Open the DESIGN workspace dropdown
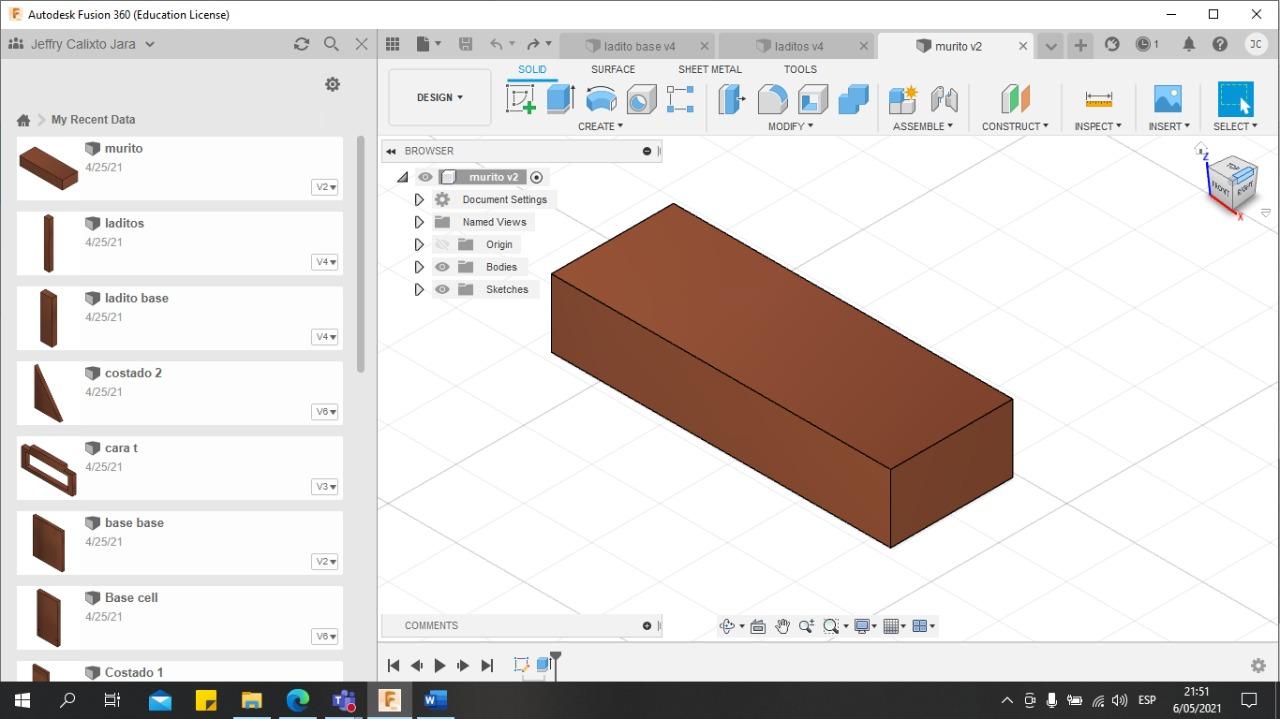Screen dimensions: 1280x719 [440, 98]
